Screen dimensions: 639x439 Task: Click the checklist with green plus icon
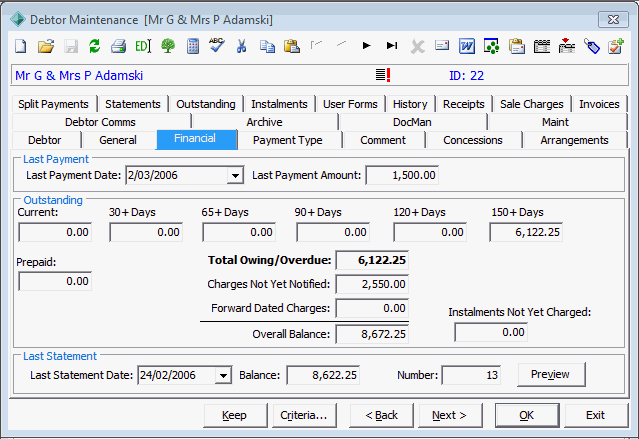[x=616, y=46]
